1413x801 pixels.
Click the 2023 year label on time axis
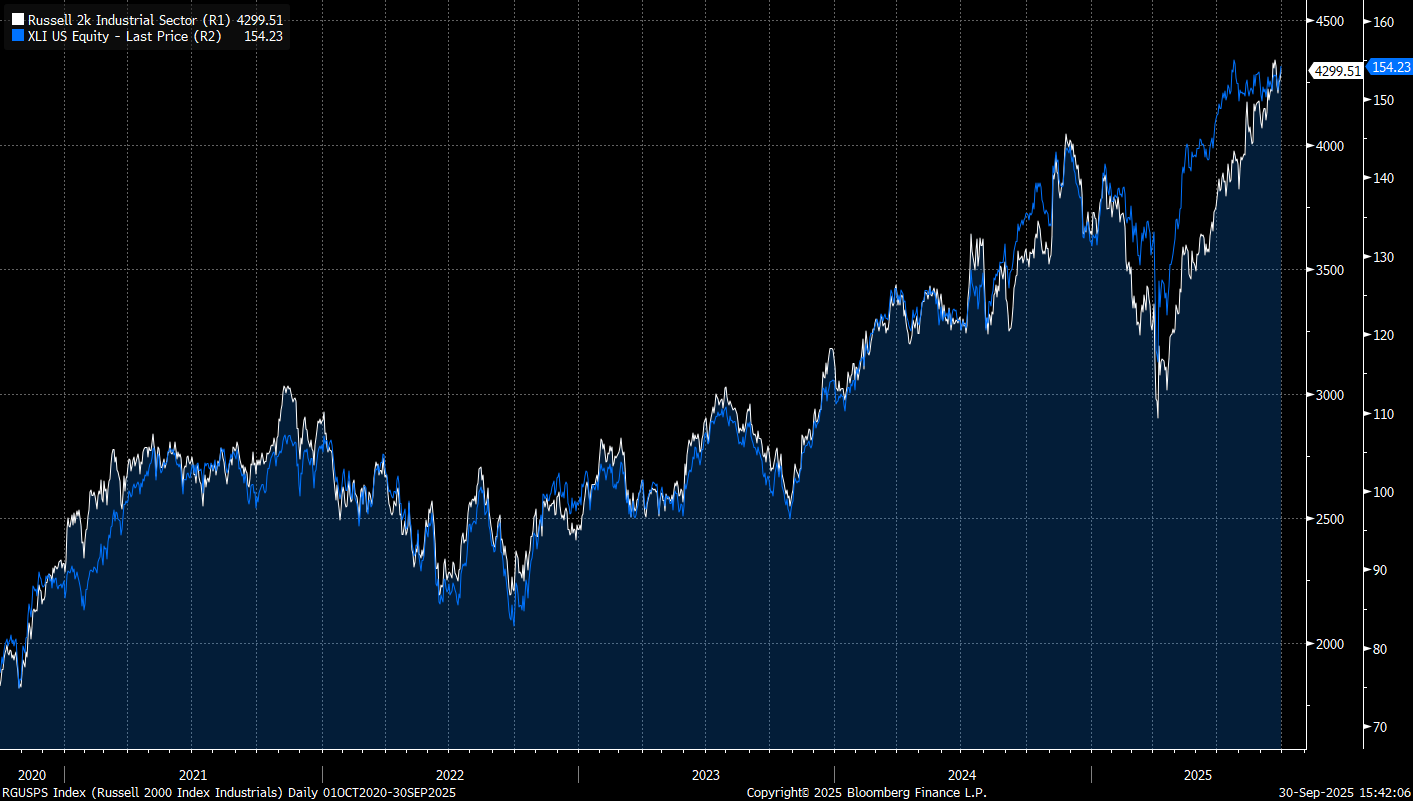point(706,775)
